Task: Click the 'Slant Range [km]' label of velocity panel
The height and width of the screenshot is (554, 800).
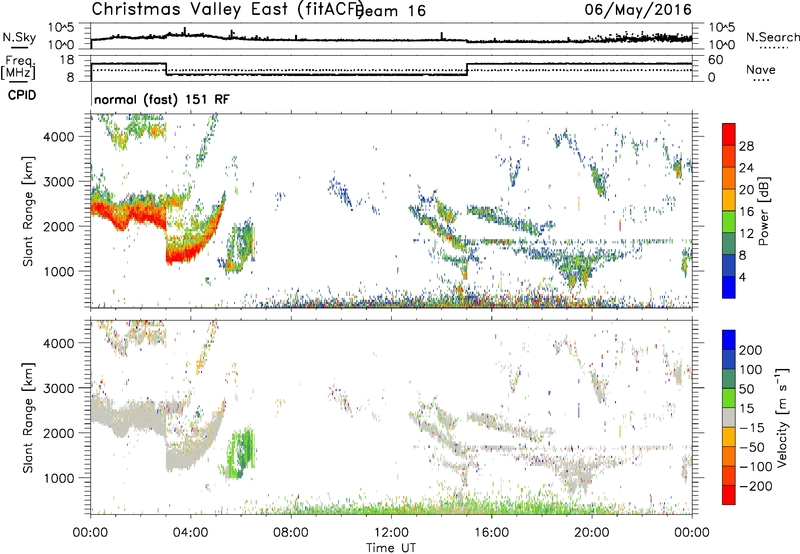Action: pyautogui.click(x=28, y=417)
